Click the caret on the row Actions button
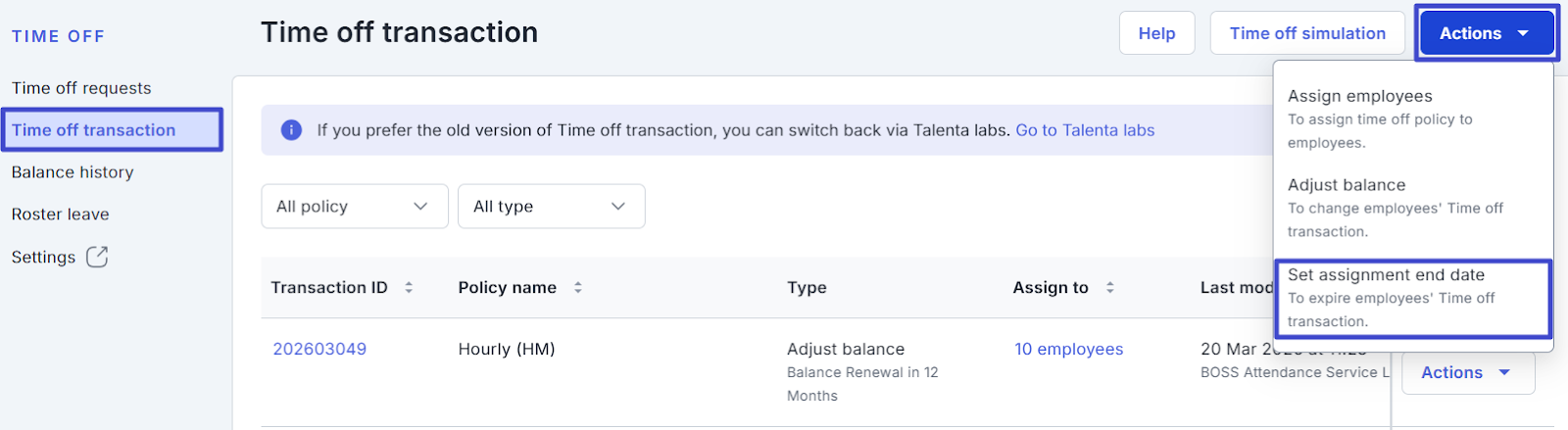The height and width of the screenshot is (430, 1568). pos(1504,372)
